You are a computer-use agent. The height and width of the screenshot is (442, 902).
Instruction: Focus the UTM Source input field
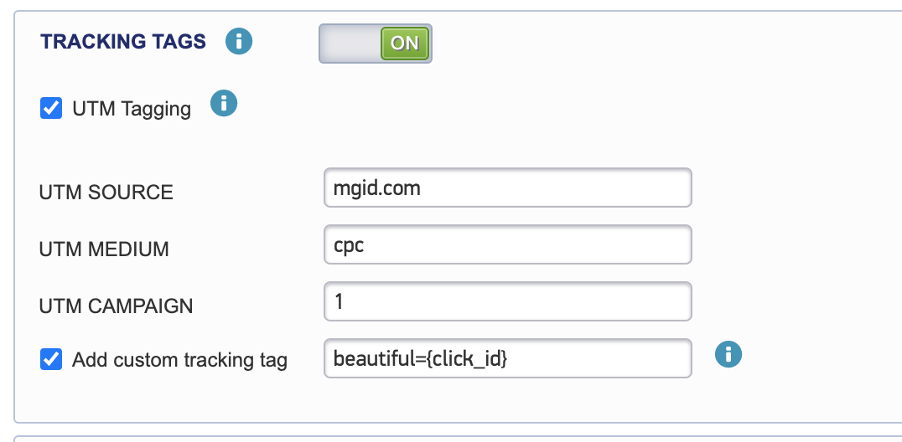507,188
